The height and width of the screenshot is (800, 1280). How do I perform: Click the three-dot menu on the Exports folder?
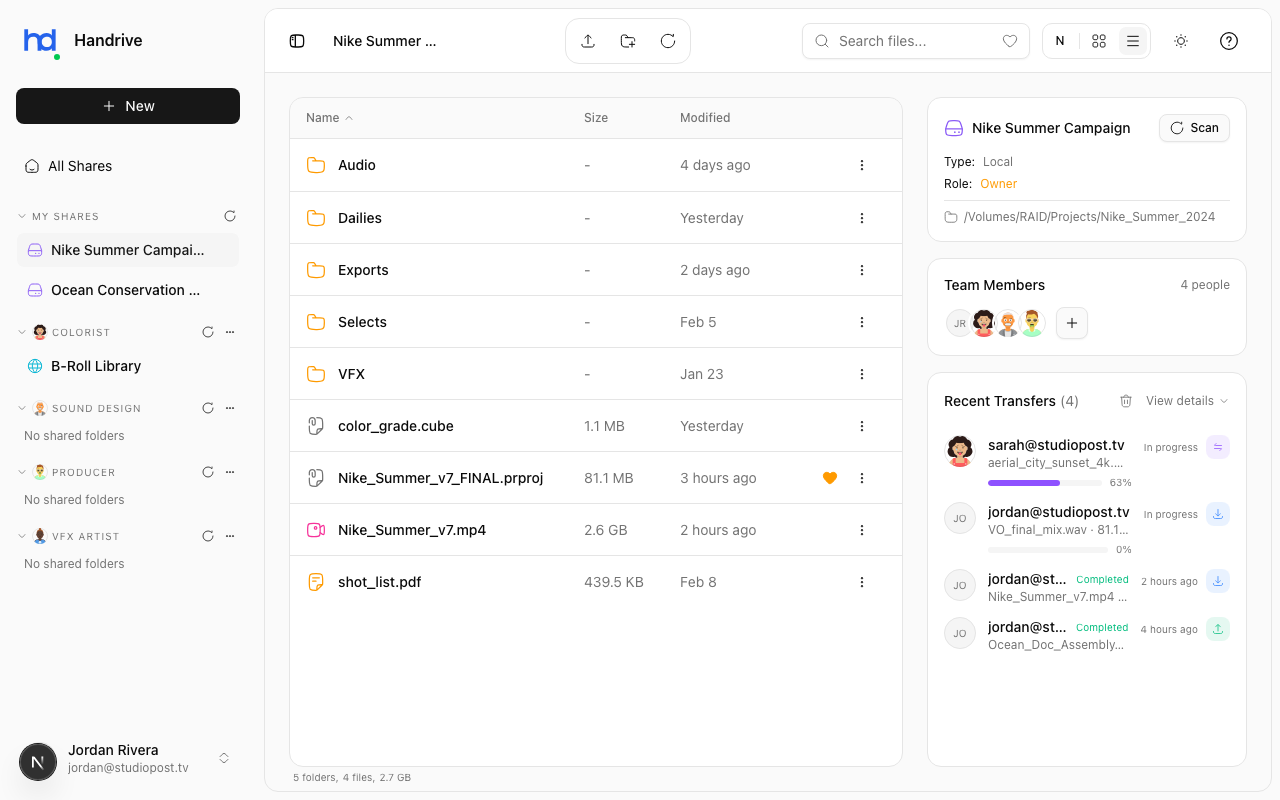click(x=862, y=269)
